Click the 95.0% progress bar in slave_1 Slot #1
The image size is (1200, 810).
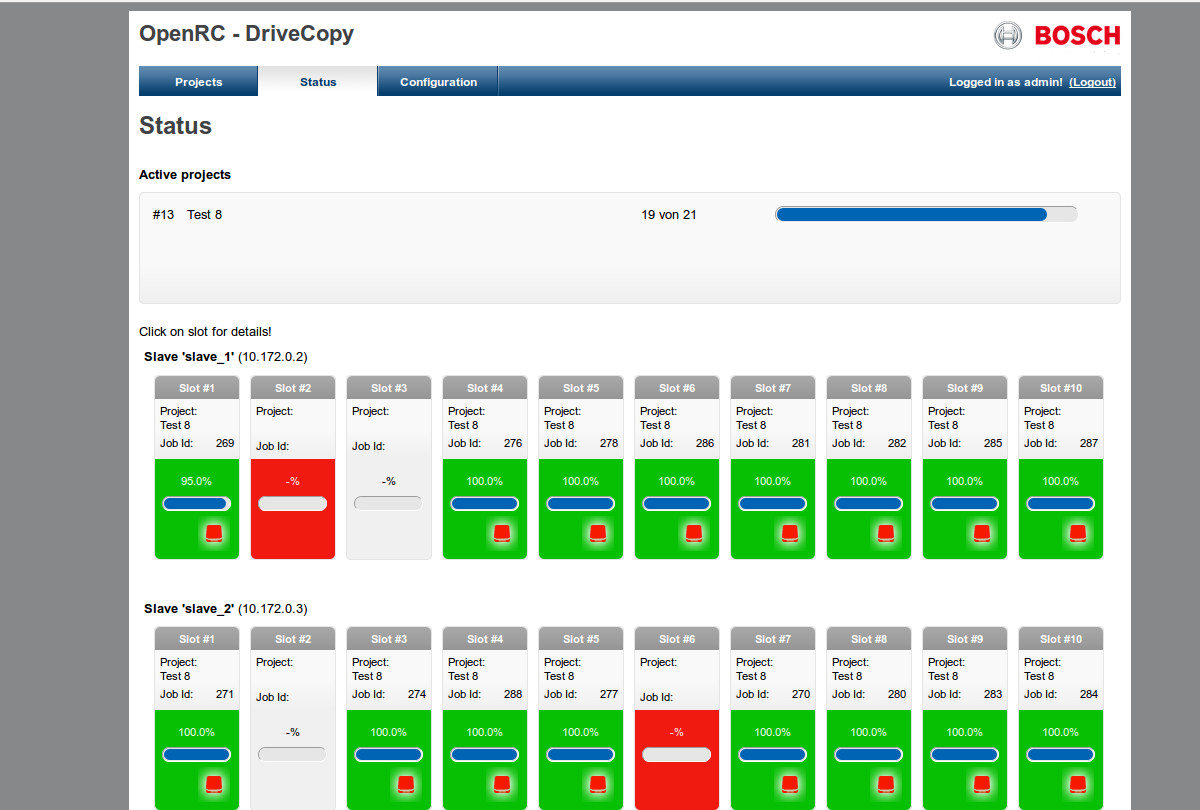[197, 504]
